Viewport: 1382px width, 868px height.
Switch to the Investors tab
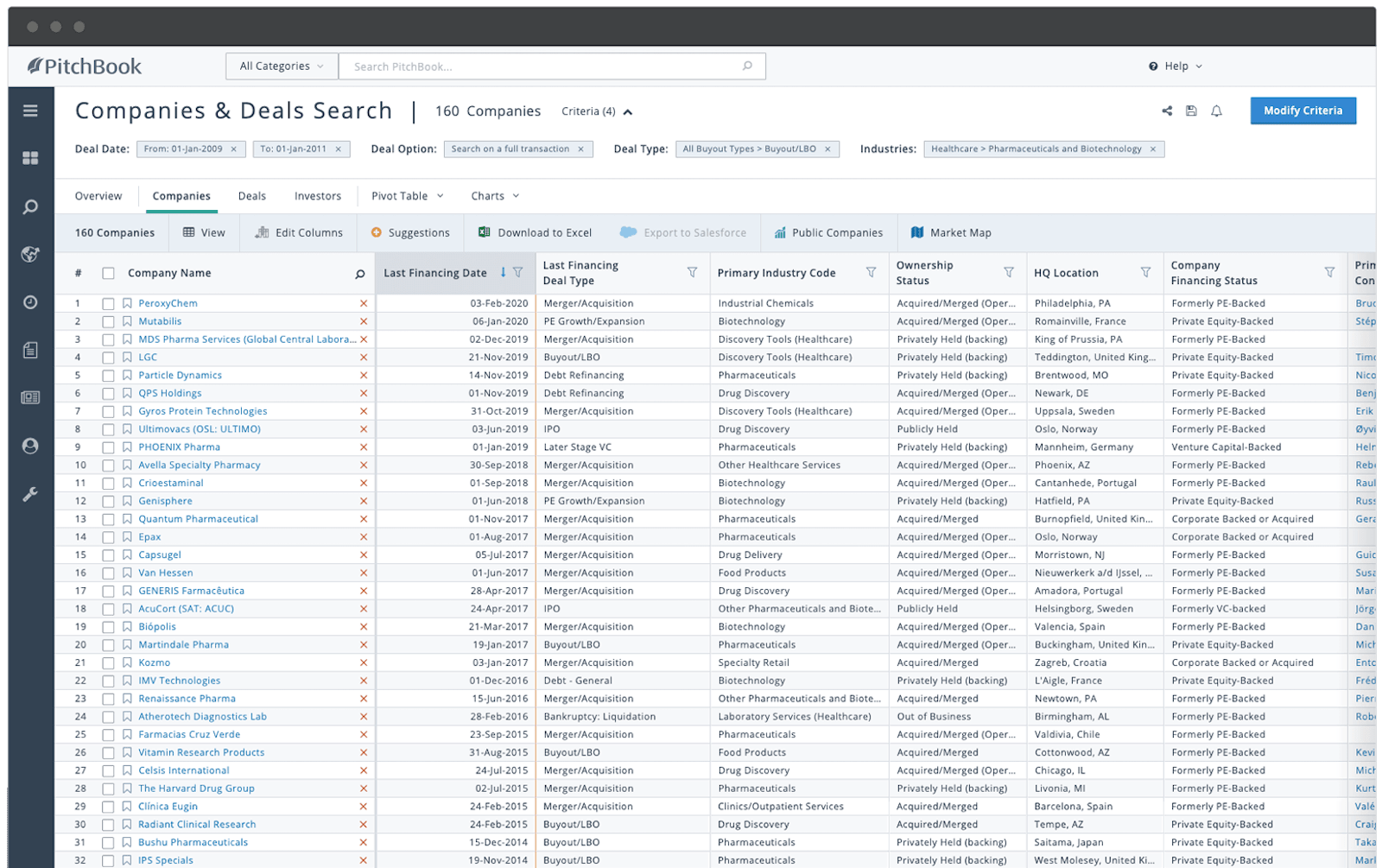(x=318, y=196)
